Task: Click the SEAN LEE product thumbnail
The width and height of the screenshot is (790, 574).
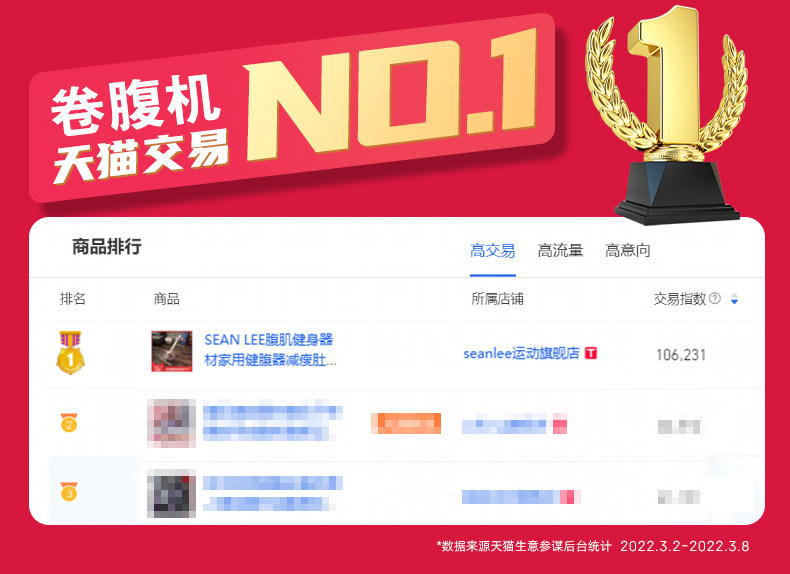Action: coord(172,351)
